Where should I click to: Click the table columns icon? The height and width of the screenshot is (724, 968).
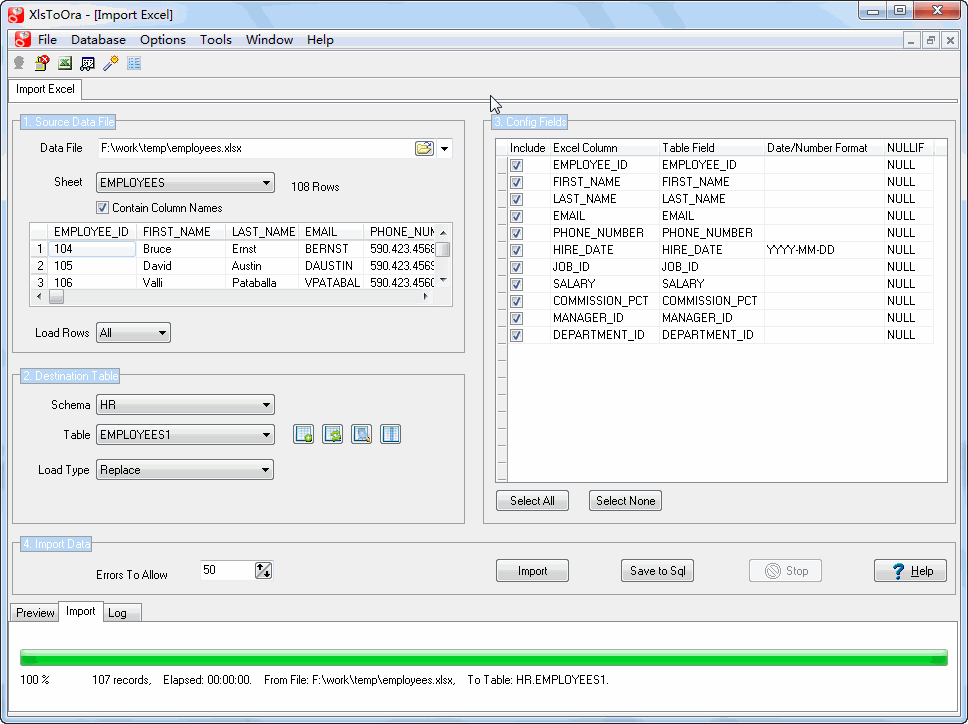pyautogui.click(x=391, y=435)
